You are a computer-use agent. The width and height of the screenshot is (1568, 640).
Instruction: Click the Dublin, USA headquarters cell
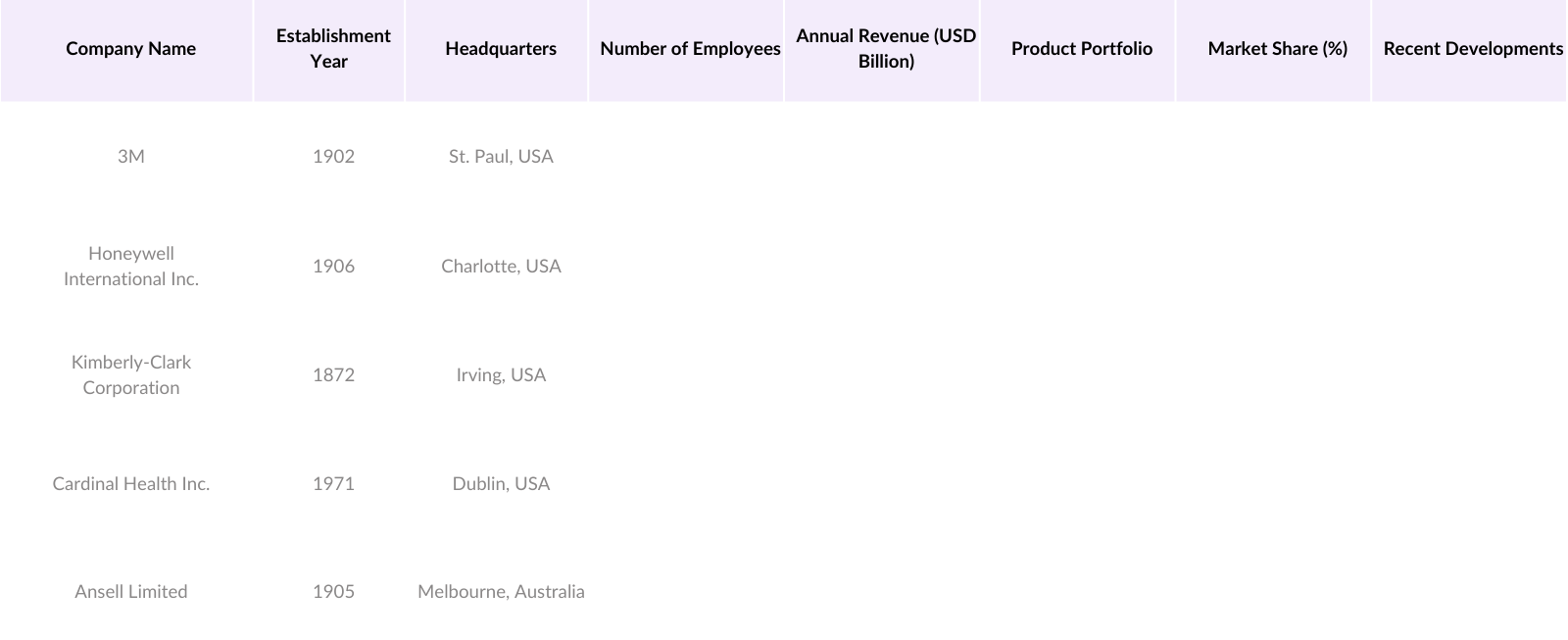501,484
